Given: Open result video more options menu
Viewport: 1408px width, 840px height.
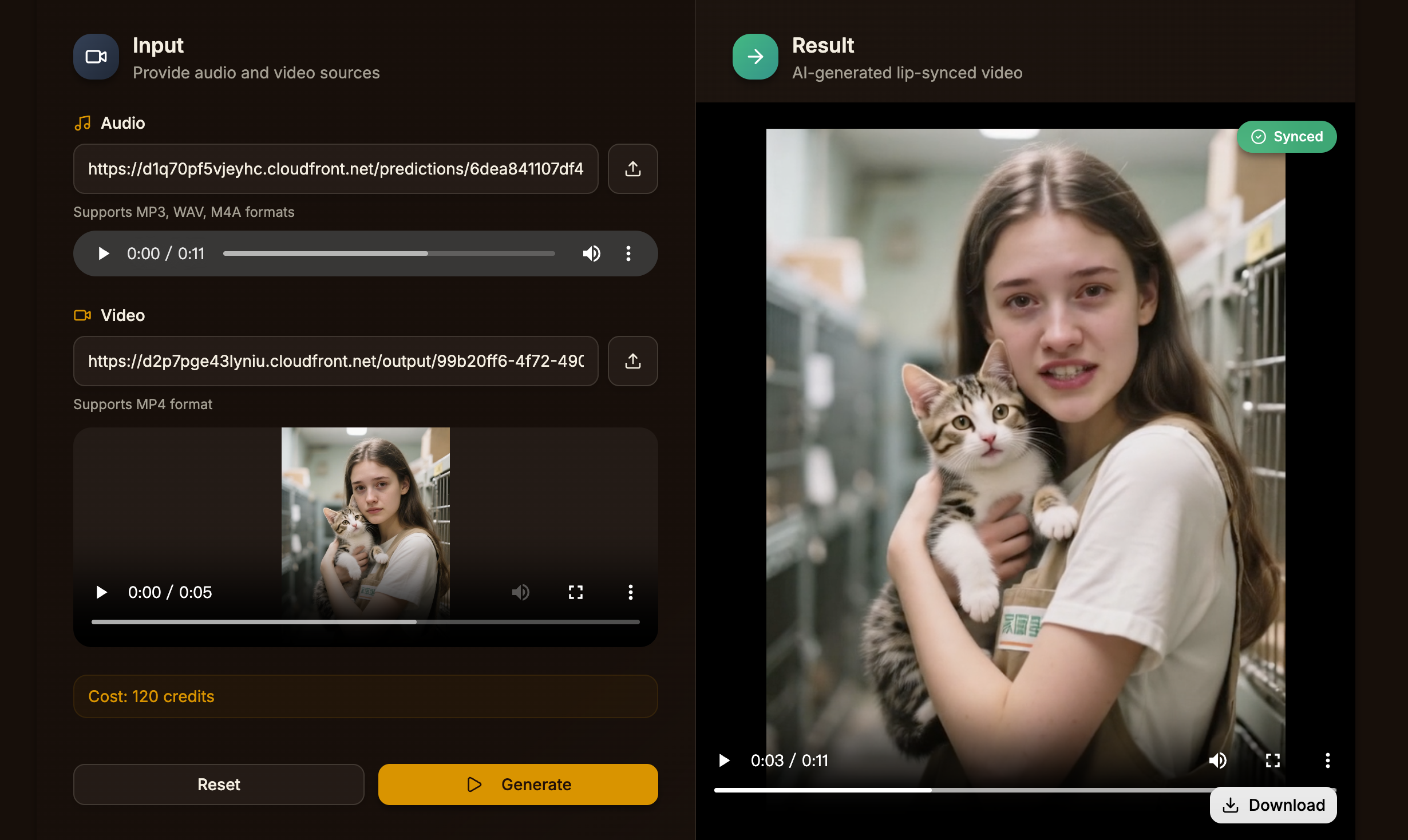Looking at the screenshot, I should click(x=1327, y=760).
